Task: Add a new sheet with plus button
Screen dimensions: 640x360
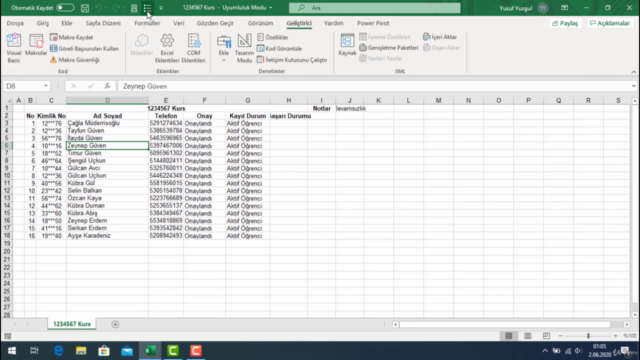Action: click(x=115, y=324)
